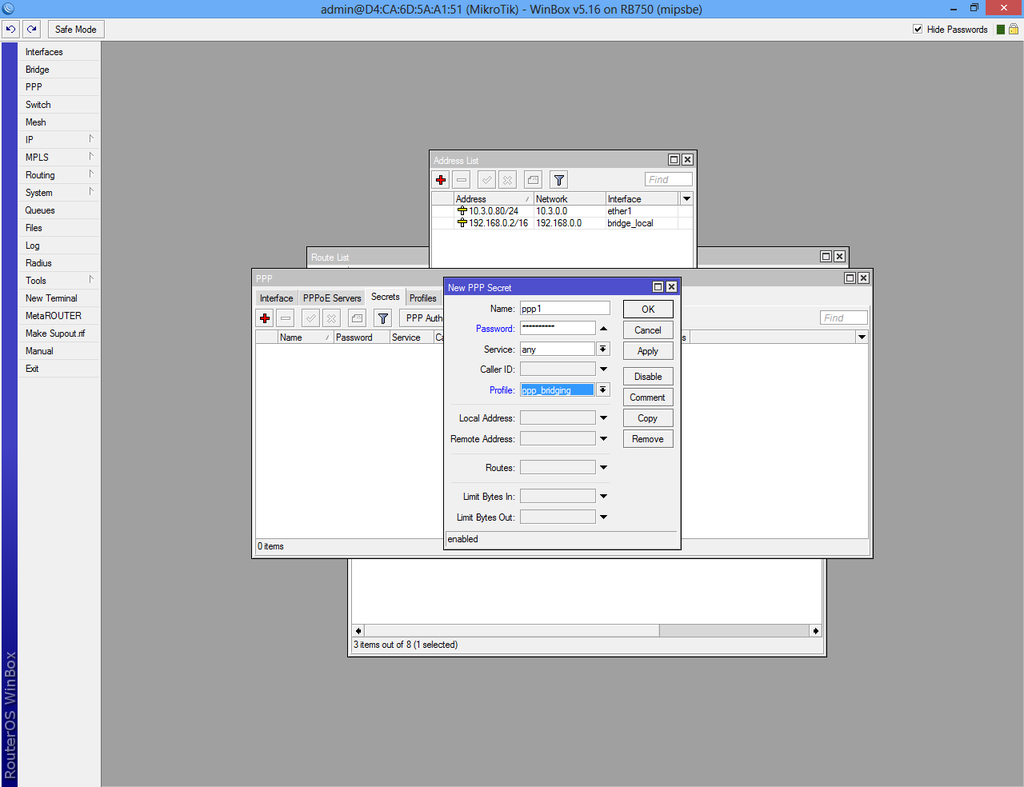Open the Queues menu in the sidebar
Viewport: 1024px width, 787px height.
40,210
